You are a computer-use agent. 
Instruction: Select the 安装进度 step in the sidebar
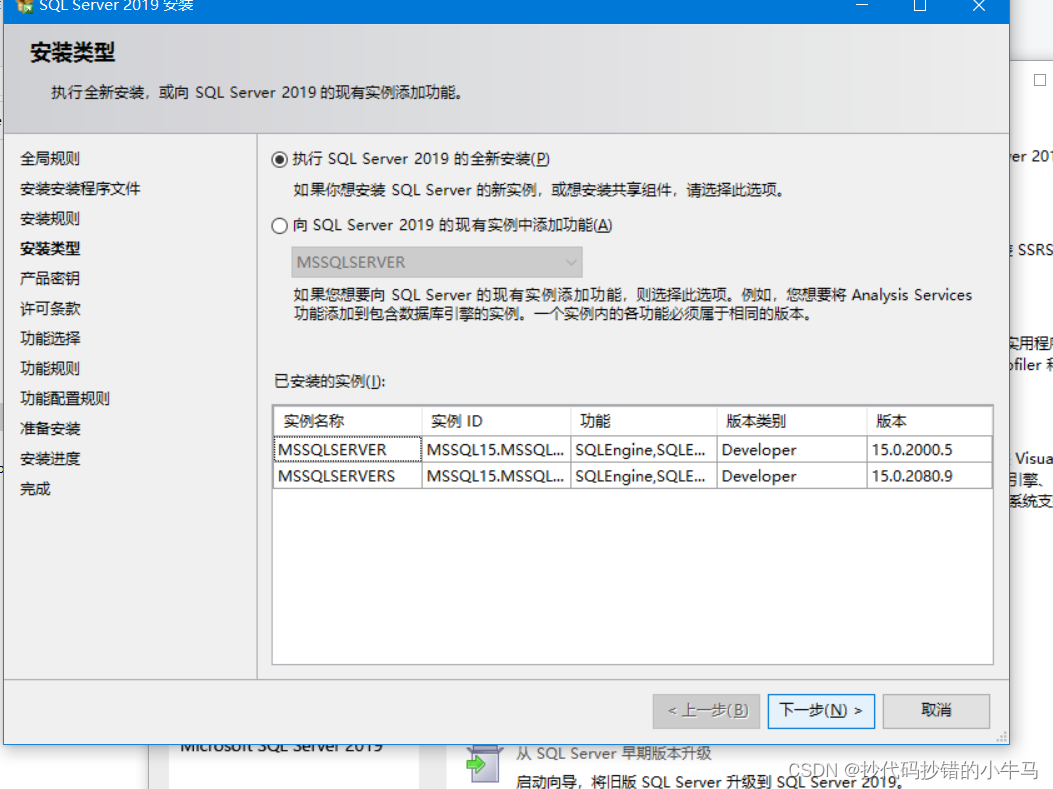tap(50, 459)
